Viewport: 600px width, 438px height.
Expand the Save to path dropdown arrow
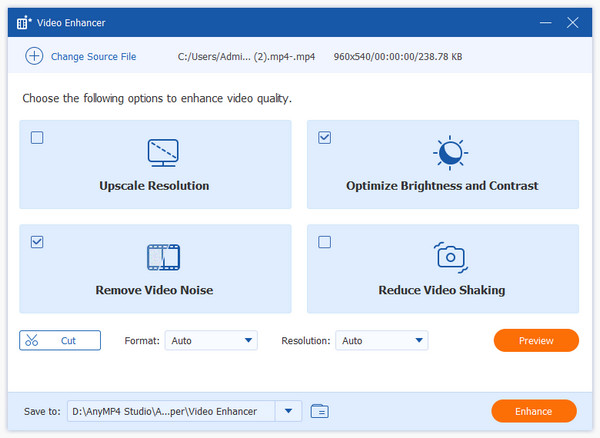(x=289, y=411)
